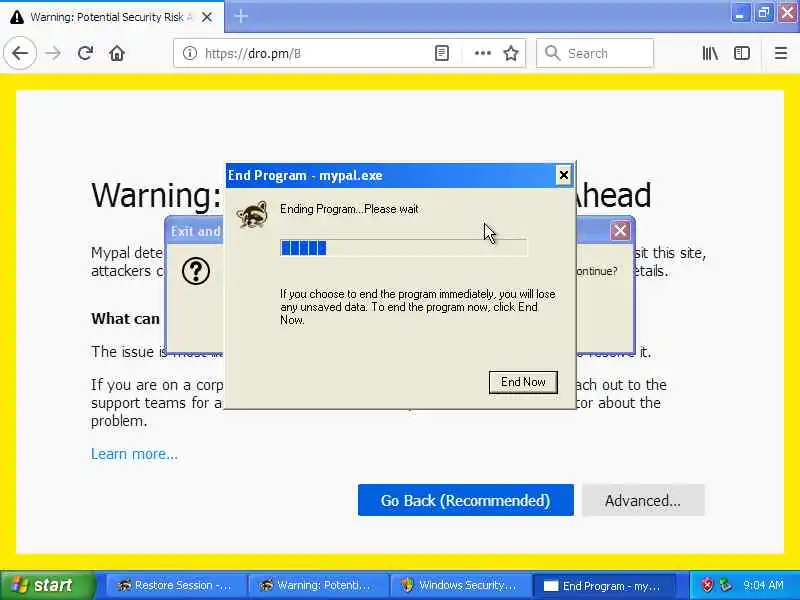Click the red security shield tray icon

707,585
